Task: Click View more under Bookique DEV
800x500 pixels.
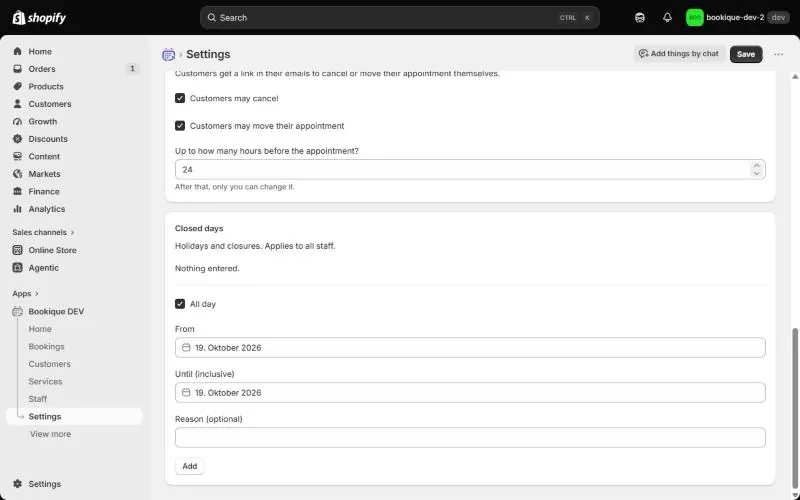Action: coord(50,434)
